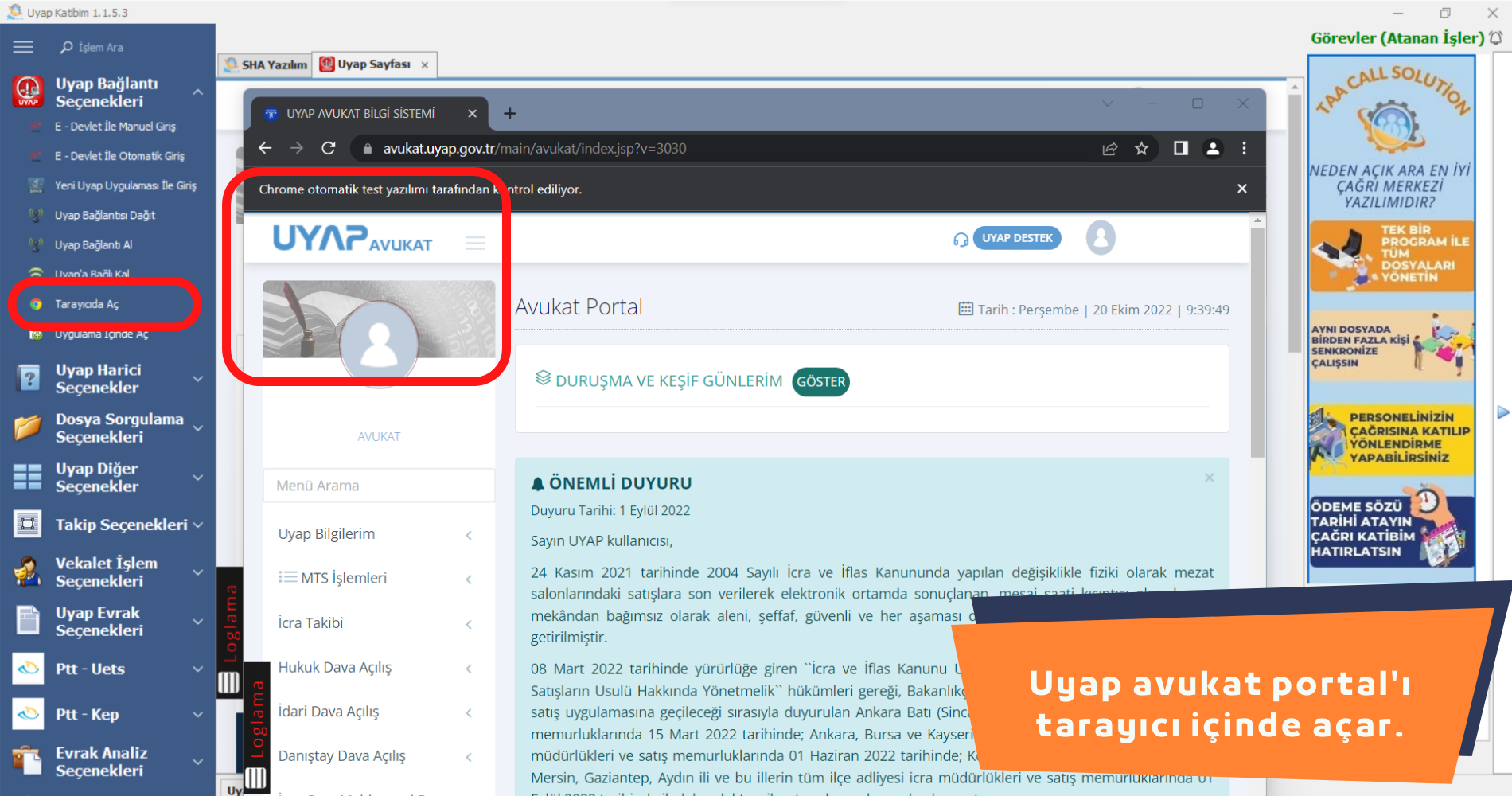Dismiss the Chrome automation notice
The width and height of the screenshot is (1512, 796).
point(1242,189)
